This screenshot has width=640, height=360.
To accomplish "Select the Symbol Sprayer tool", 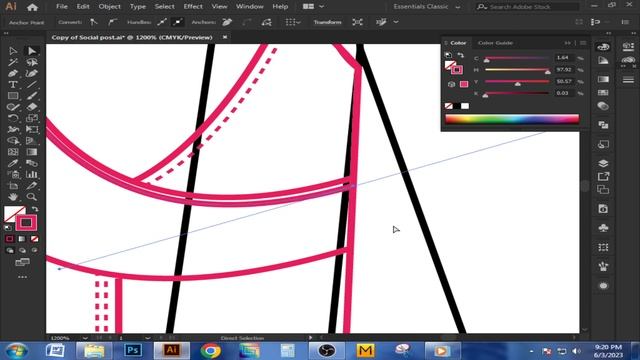I will [13, 174].
